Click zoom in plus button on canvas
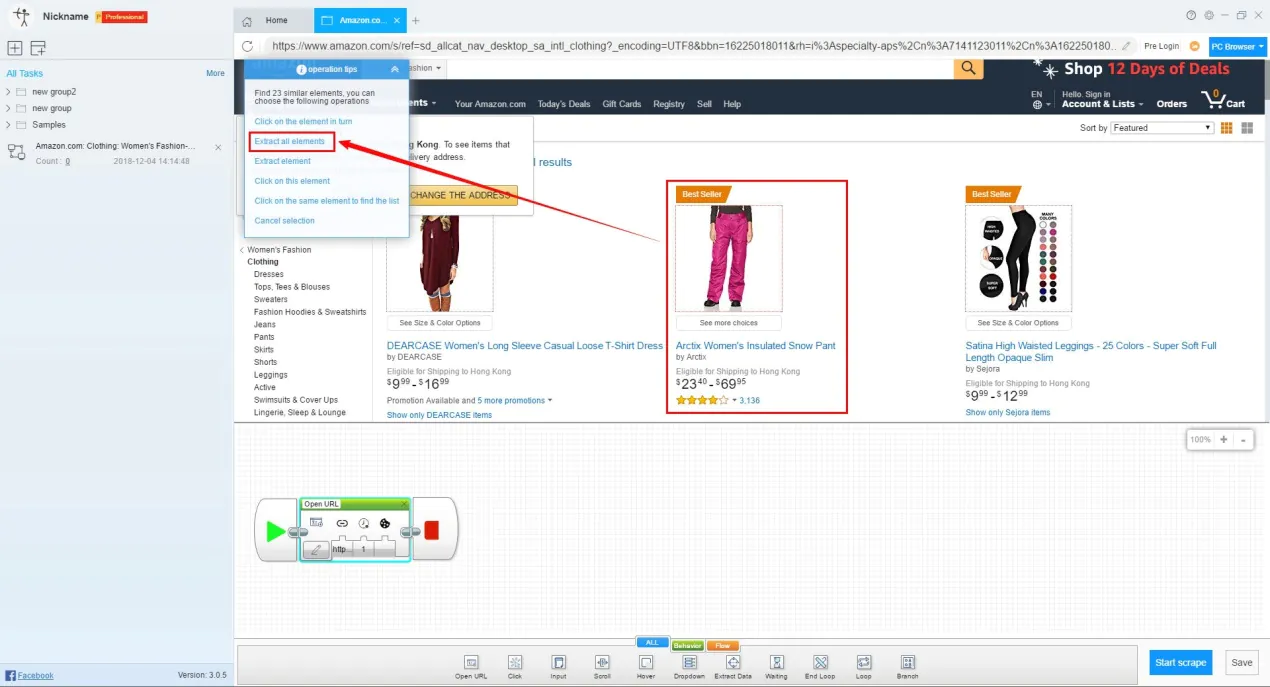This screenshot has height=687, width=1270. coord(1223,440)
